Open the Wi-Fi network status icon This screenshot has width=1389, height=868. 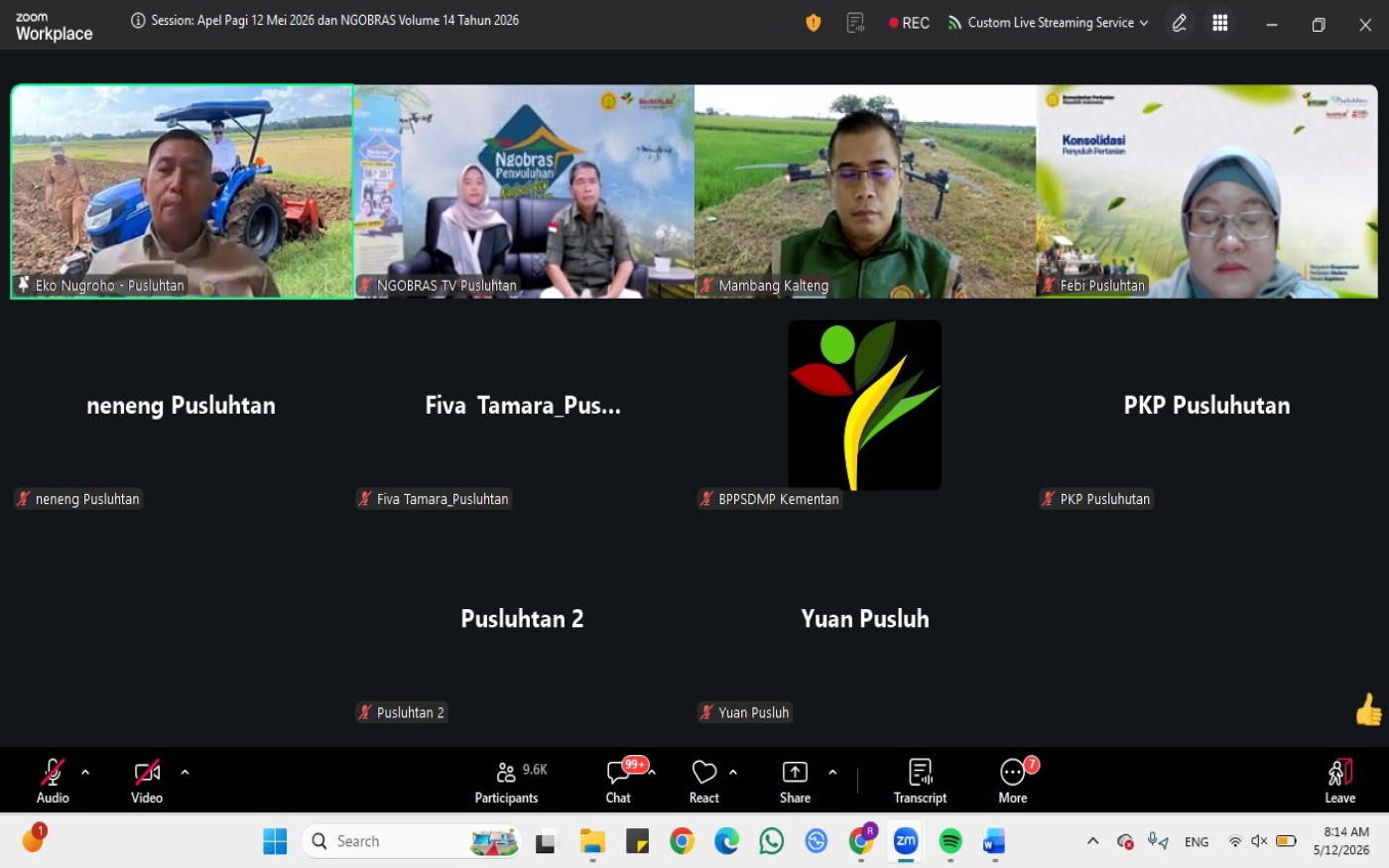click(x=1235, y=841)
